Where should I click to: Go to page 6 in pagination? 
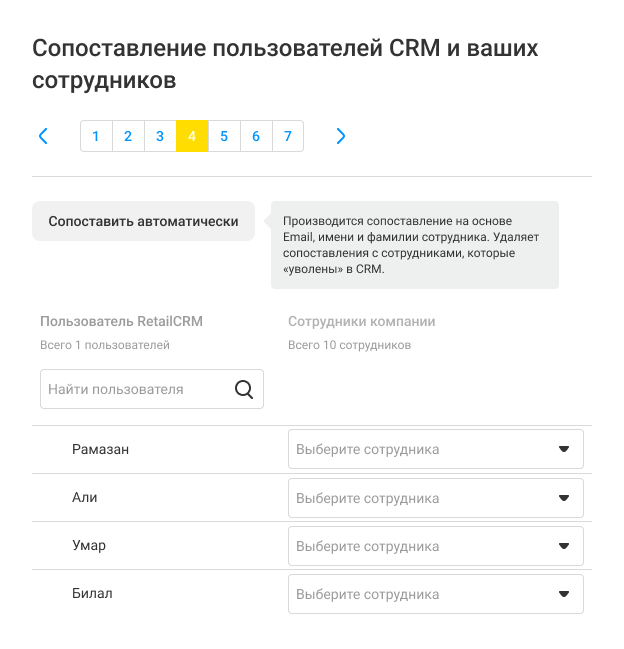(x=256, y=136)
